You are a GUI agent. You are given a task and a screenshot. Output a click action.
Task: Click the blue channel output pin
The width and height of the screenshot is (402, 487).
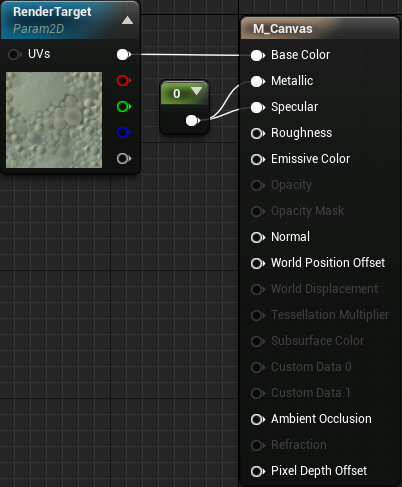coord(124,133)
